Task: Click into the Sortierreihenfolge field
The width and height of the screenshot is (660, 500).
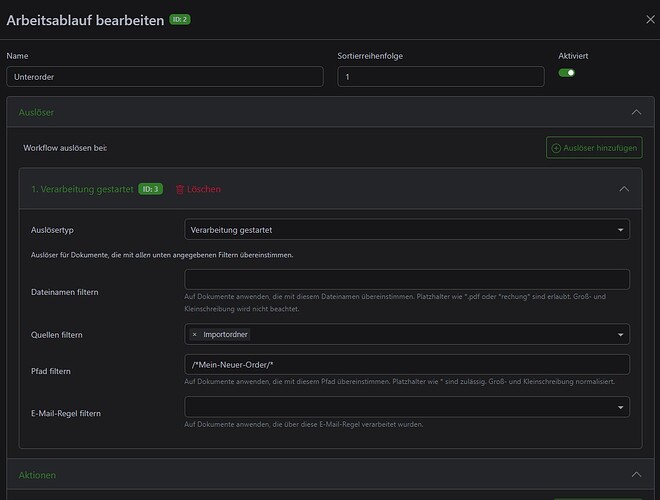Action: coord(440,77)
